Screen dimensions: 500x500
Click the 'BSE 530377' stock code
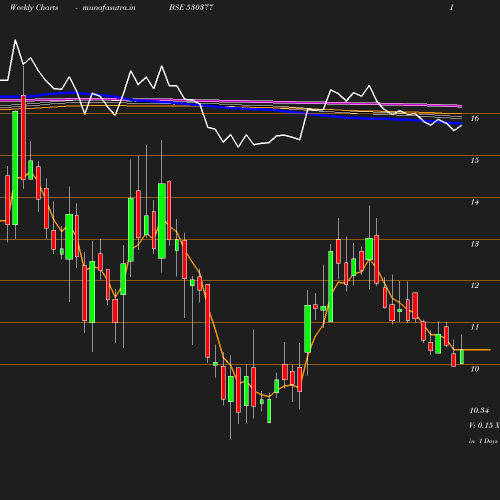pyautogui.click(x=191, y=7)
